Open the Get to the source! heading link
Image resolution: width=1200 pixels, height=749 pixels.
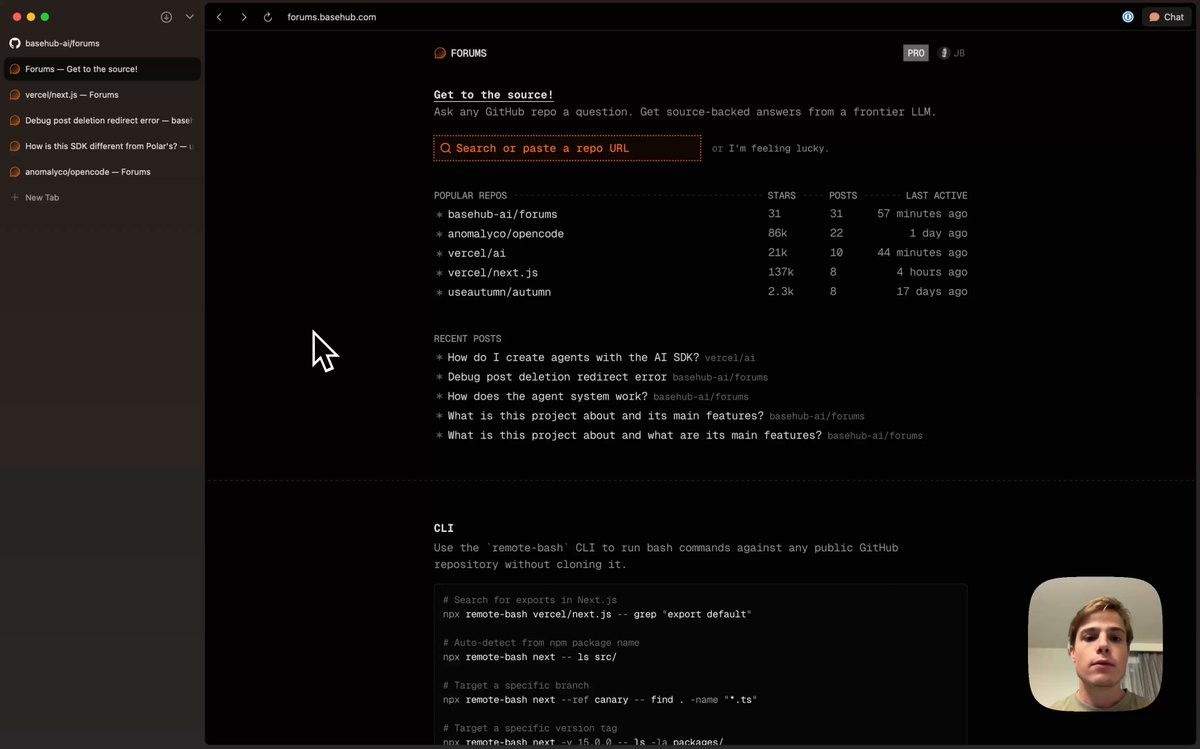pyautogui.click(x=493, y=95)
